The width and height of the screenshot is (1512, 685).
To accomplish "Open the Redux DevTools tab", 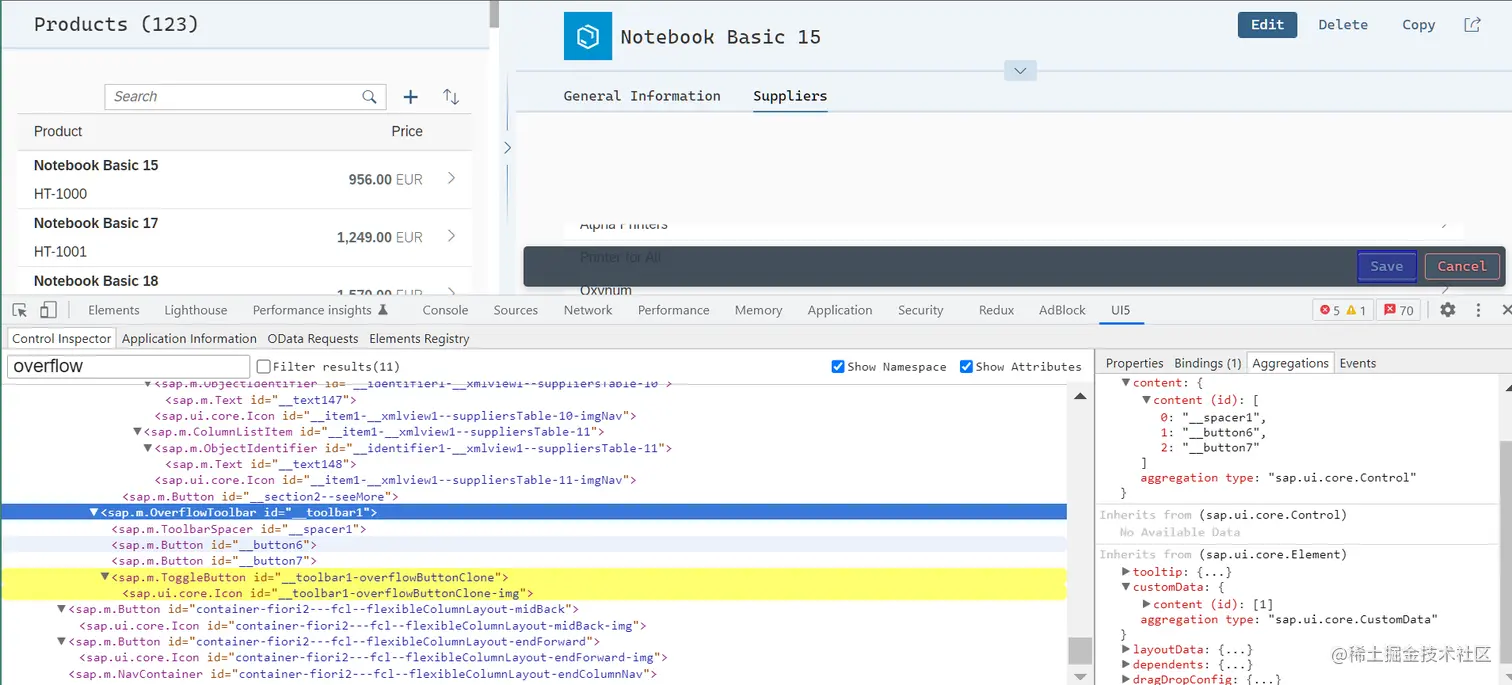I will click(x=996, y=310).
